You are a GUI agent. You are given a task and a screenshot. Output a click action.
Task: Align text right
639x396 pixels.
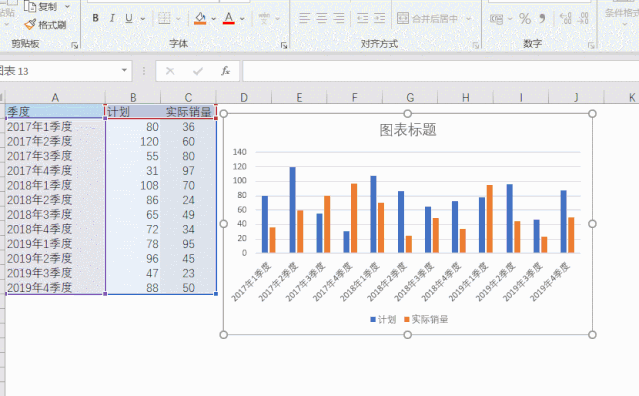339,18
